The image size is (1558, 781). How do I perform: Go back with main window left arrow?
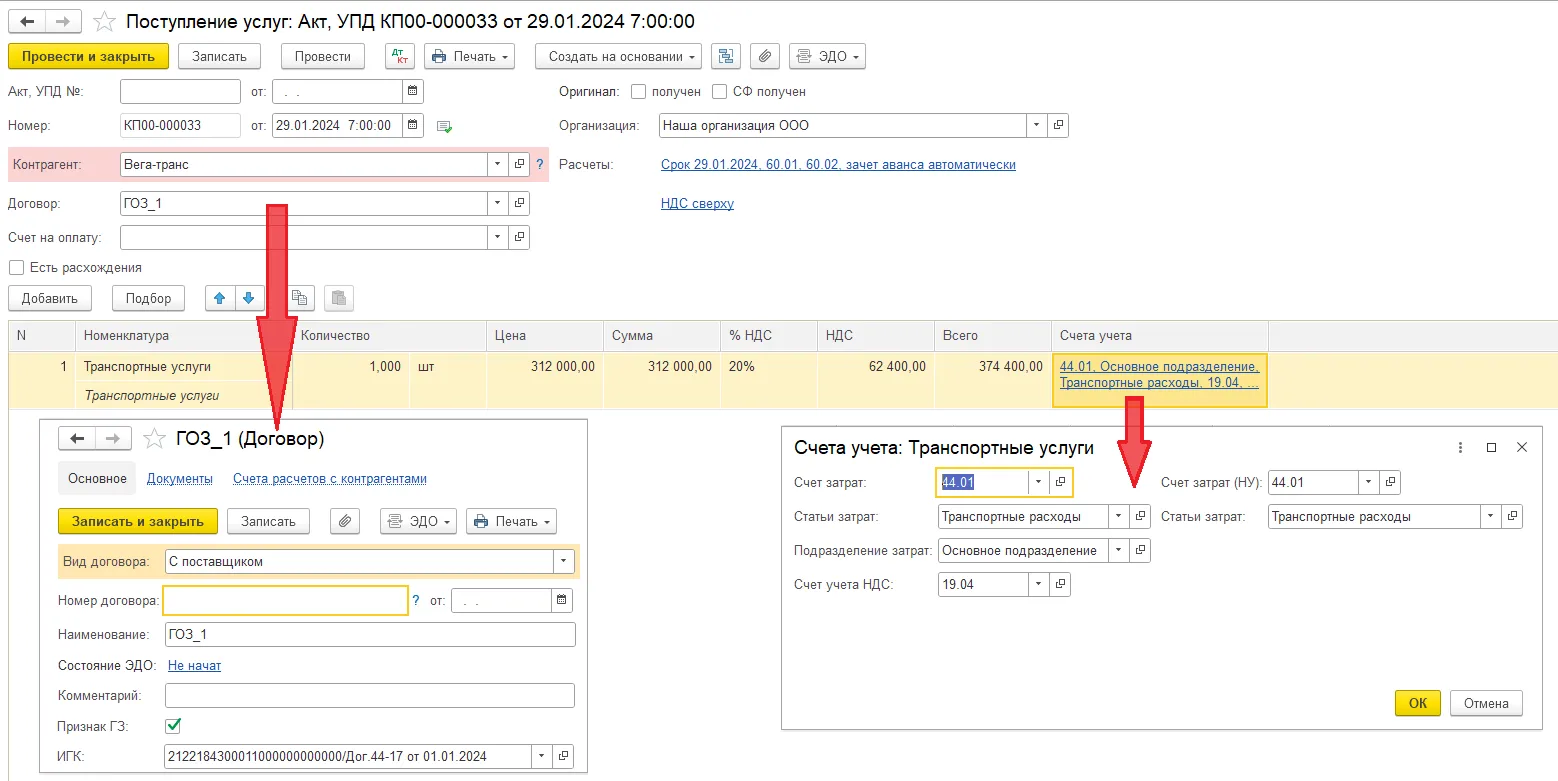[x=28, y=21]
